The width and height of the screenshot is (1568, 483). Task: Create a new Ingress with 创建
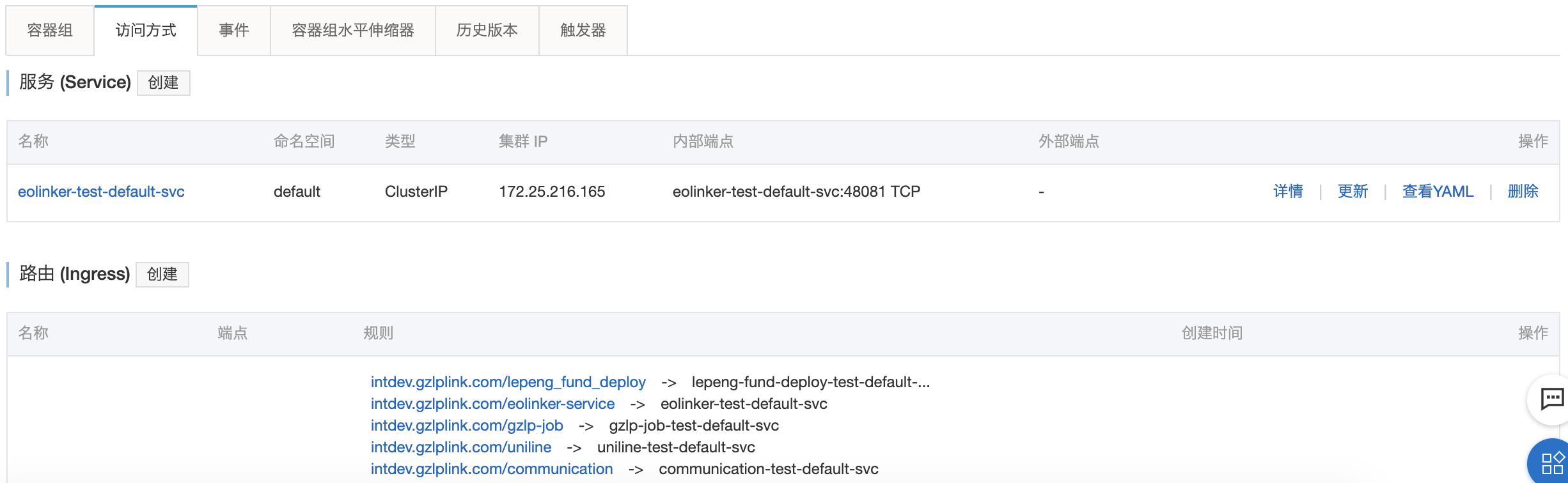162,274
